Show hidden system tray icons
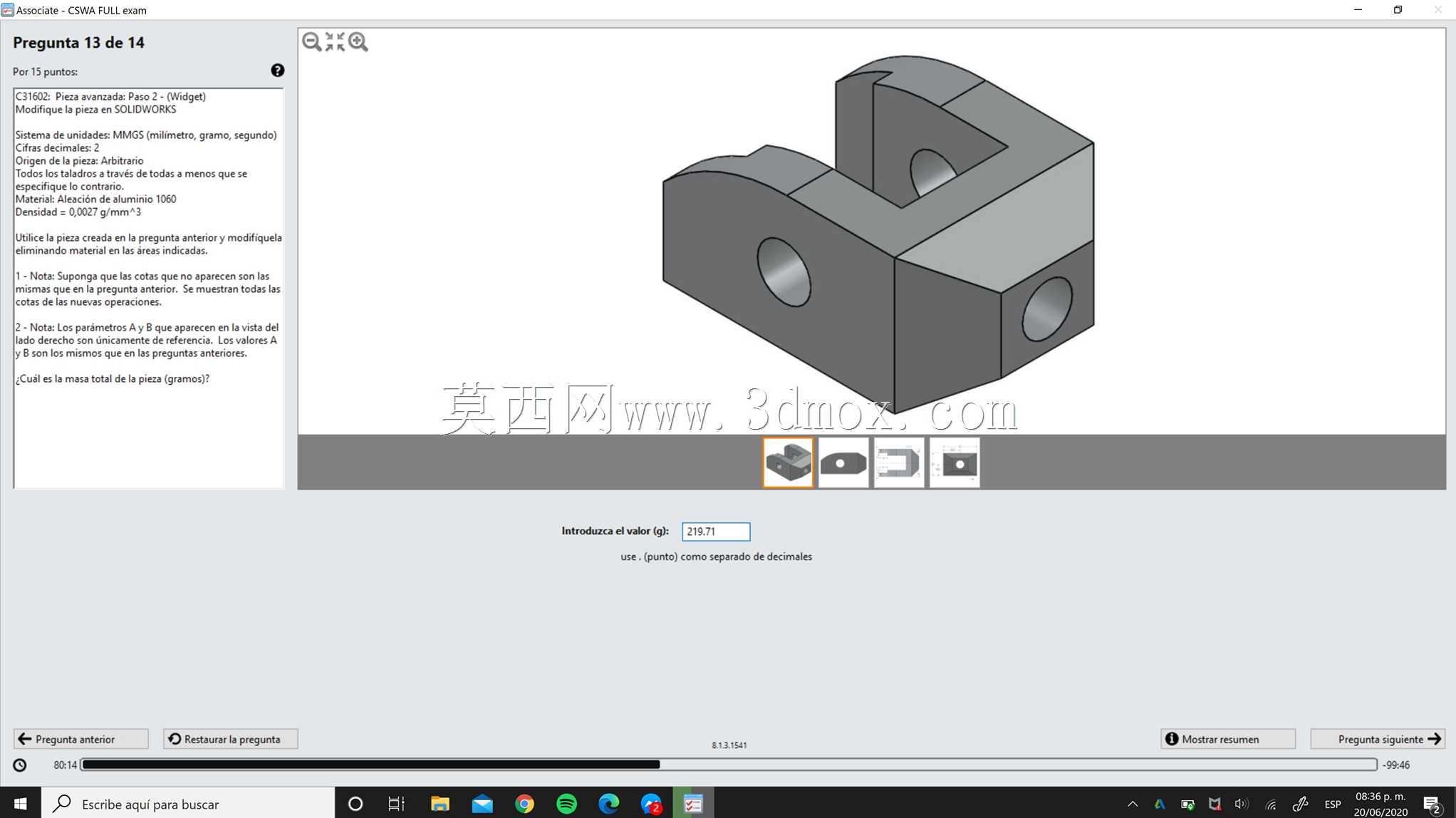This screenshot has height=818, width=1456. point(1133,804)
